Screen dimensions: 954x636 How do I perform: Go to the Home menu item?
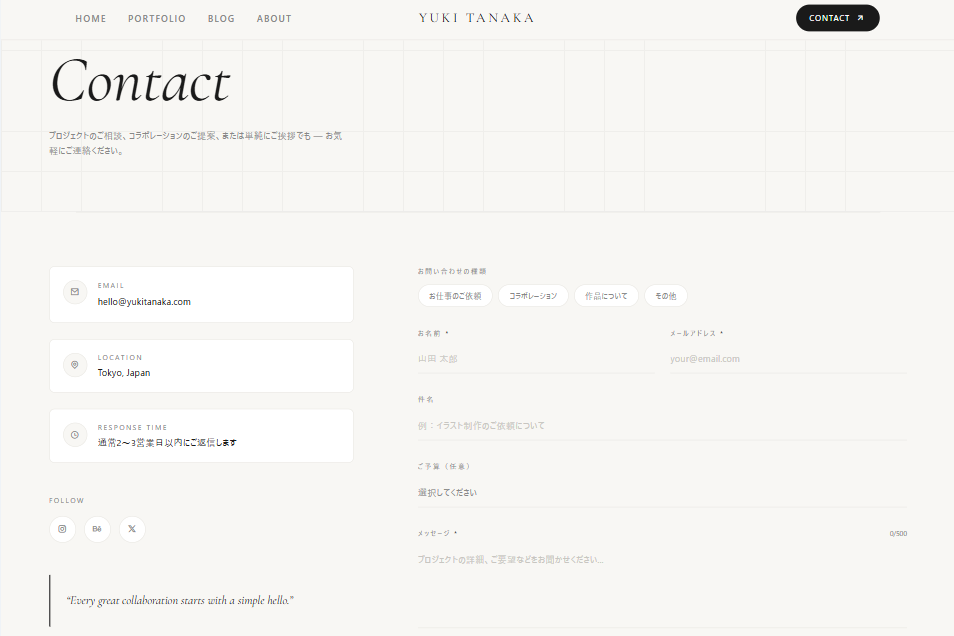[x=91, y=19]
